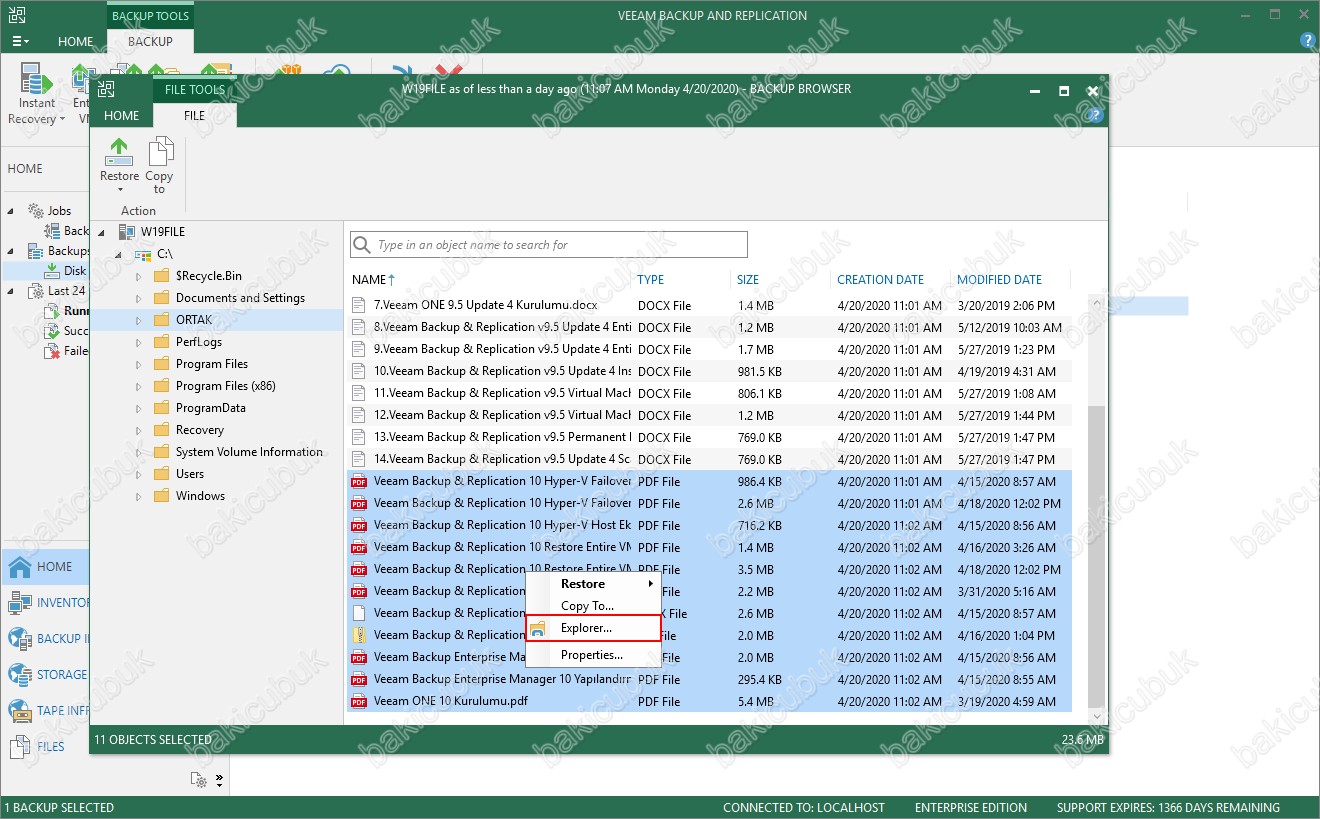This screenshot has height=819, width=1320.
Task: Choose Copy To... from the context menu
Action: tap(593, 606)
